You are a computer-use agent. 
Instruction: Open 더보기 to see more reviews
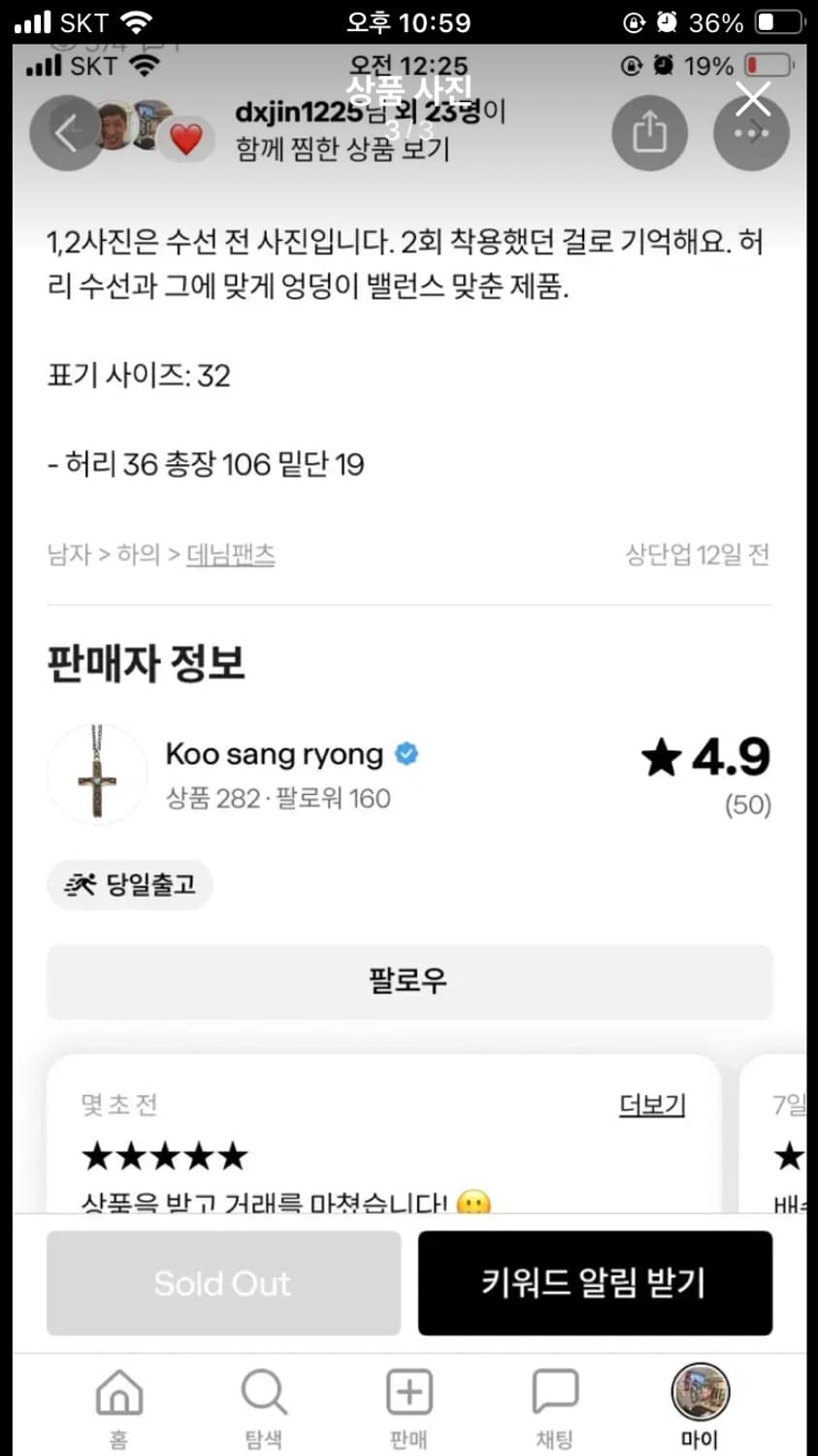tap(651, 1105)
